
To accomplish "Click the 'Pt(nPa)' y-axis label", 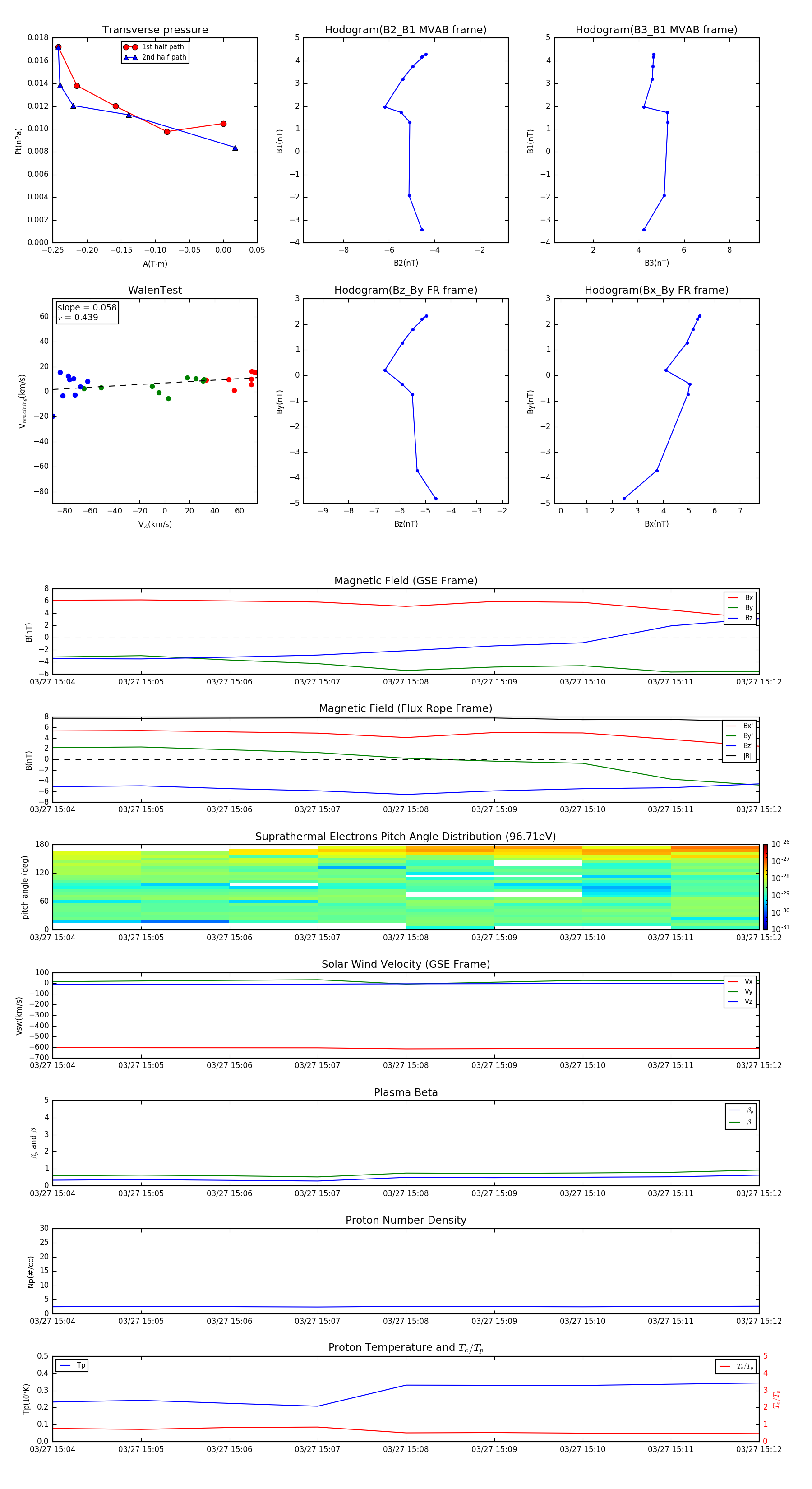I will click(x=18, y=140).
